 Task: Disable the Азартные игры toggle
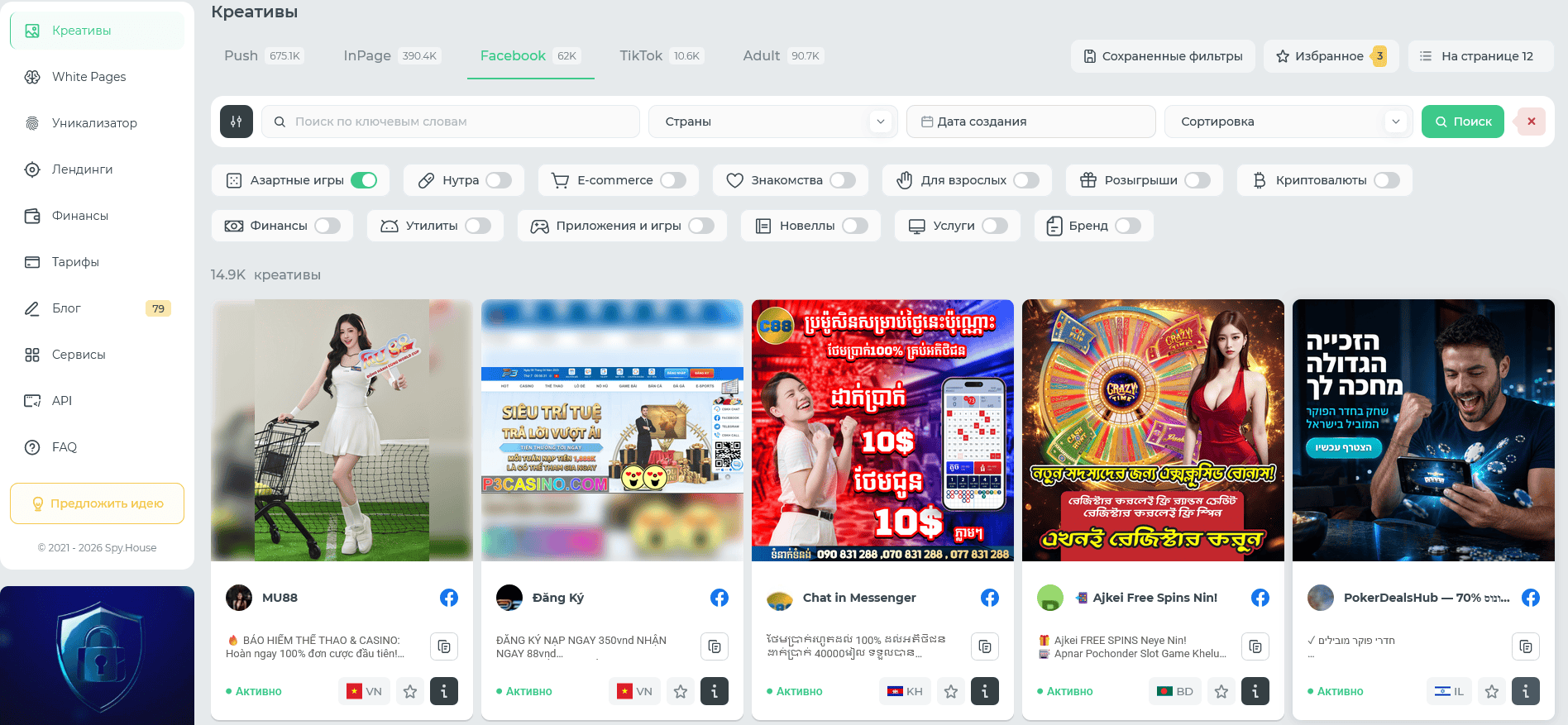[x=364, y=180]
